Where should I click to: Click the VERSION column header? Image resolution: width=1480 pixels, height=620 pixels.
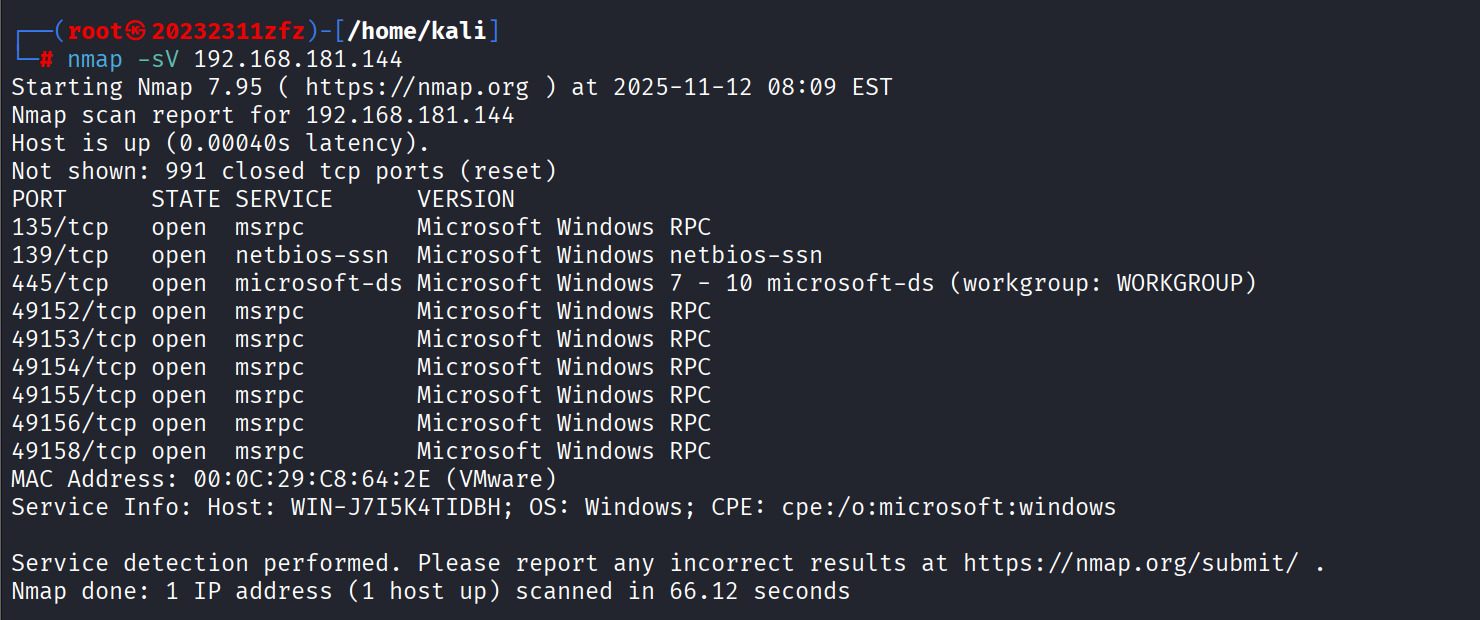466,199
